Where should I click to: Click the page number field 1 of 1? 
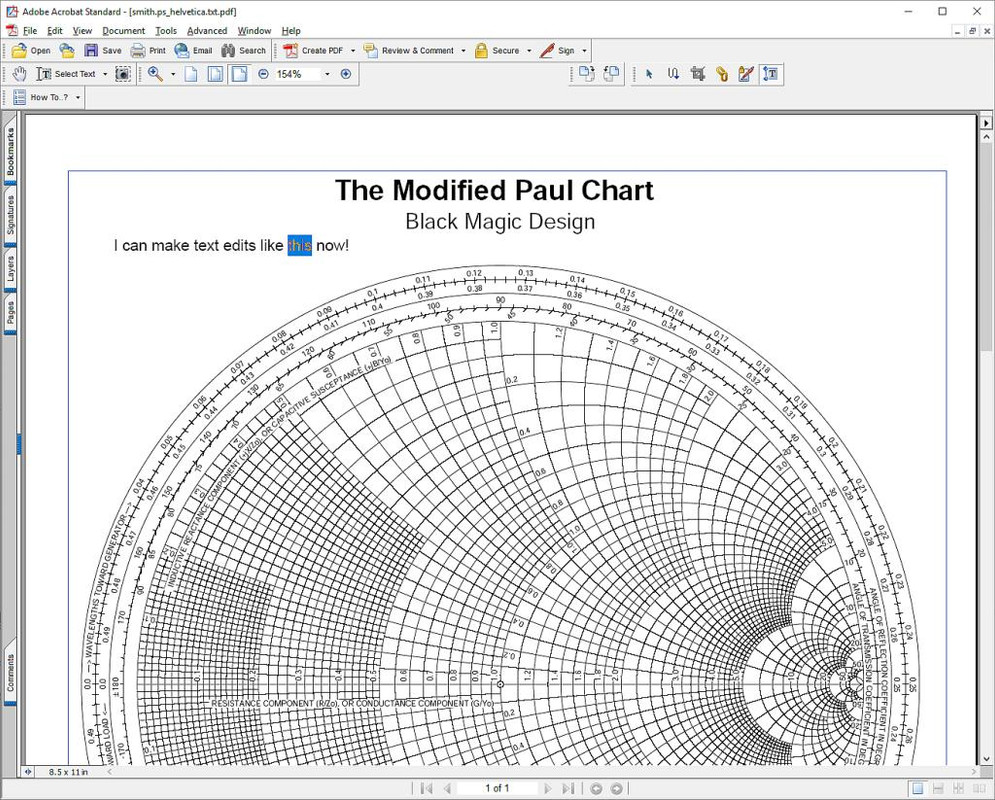click(x=497, y=789)
